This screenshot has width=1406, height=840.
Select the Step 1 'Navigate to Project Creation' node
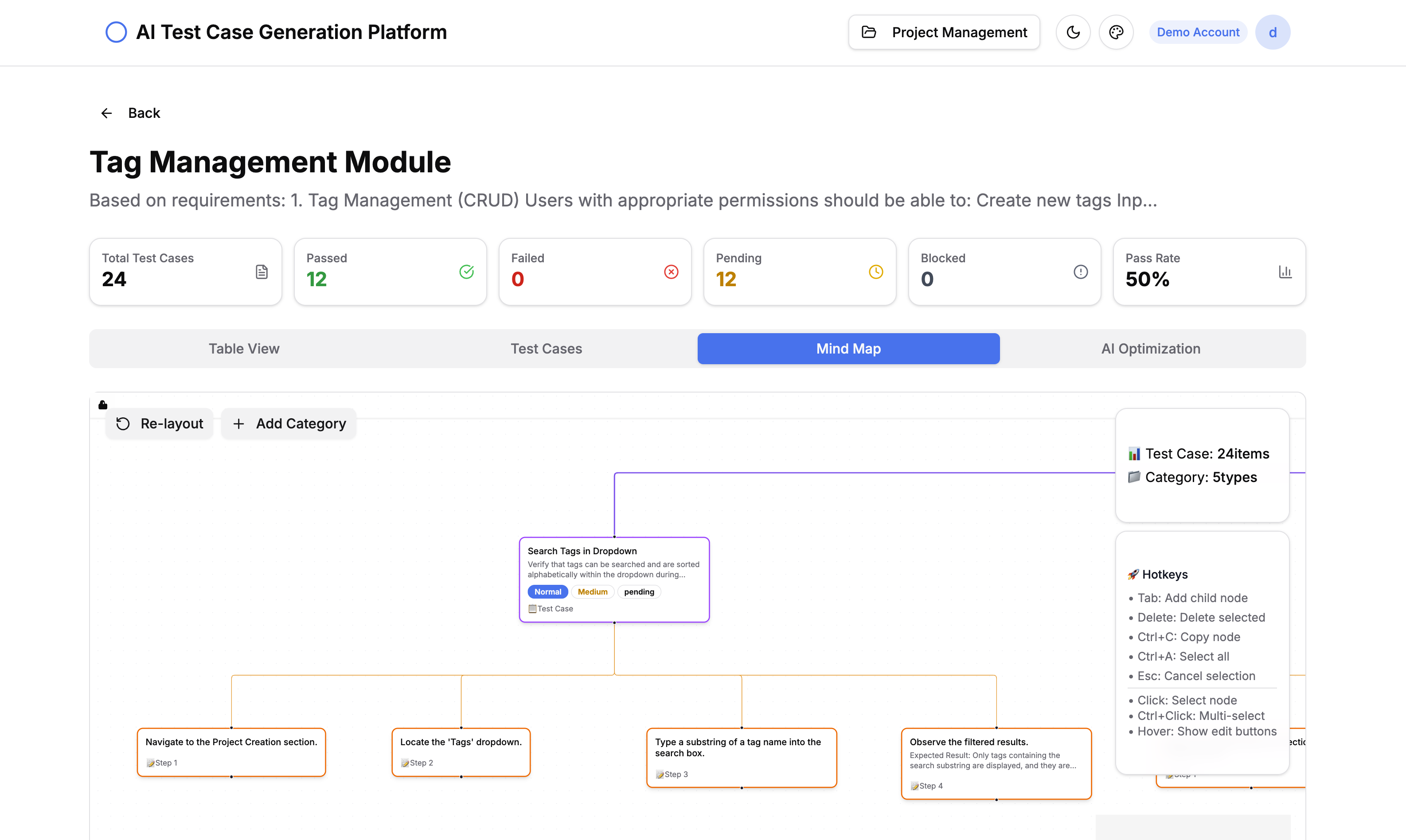pos(231,752)
